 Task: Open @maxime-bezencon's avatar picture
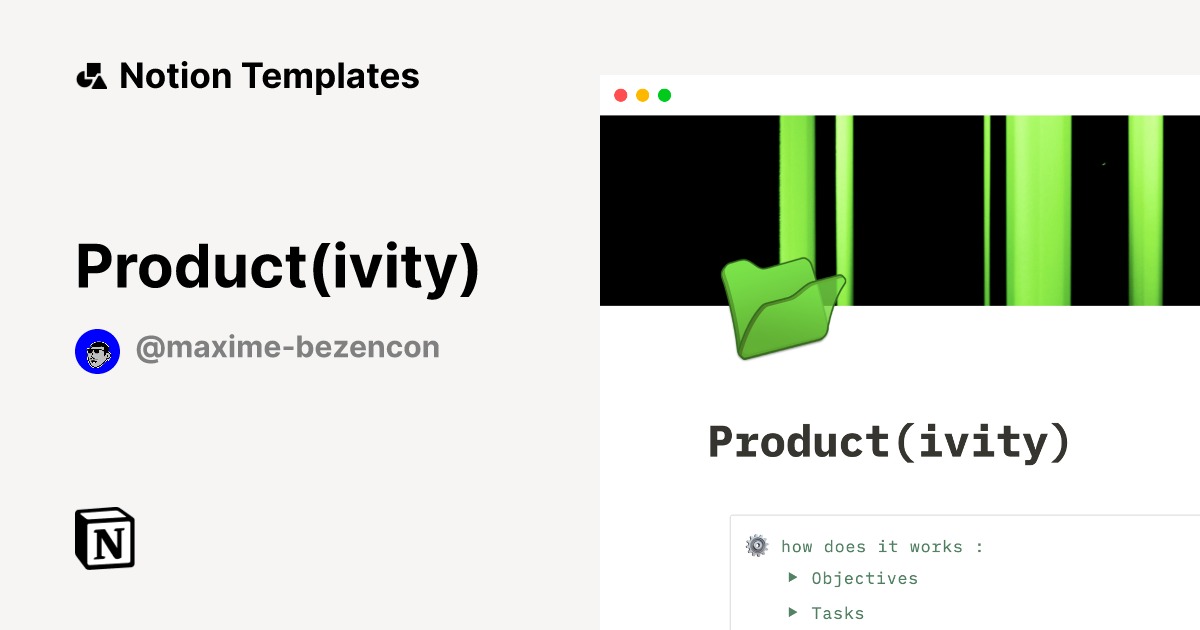click(x=98, y=351)
